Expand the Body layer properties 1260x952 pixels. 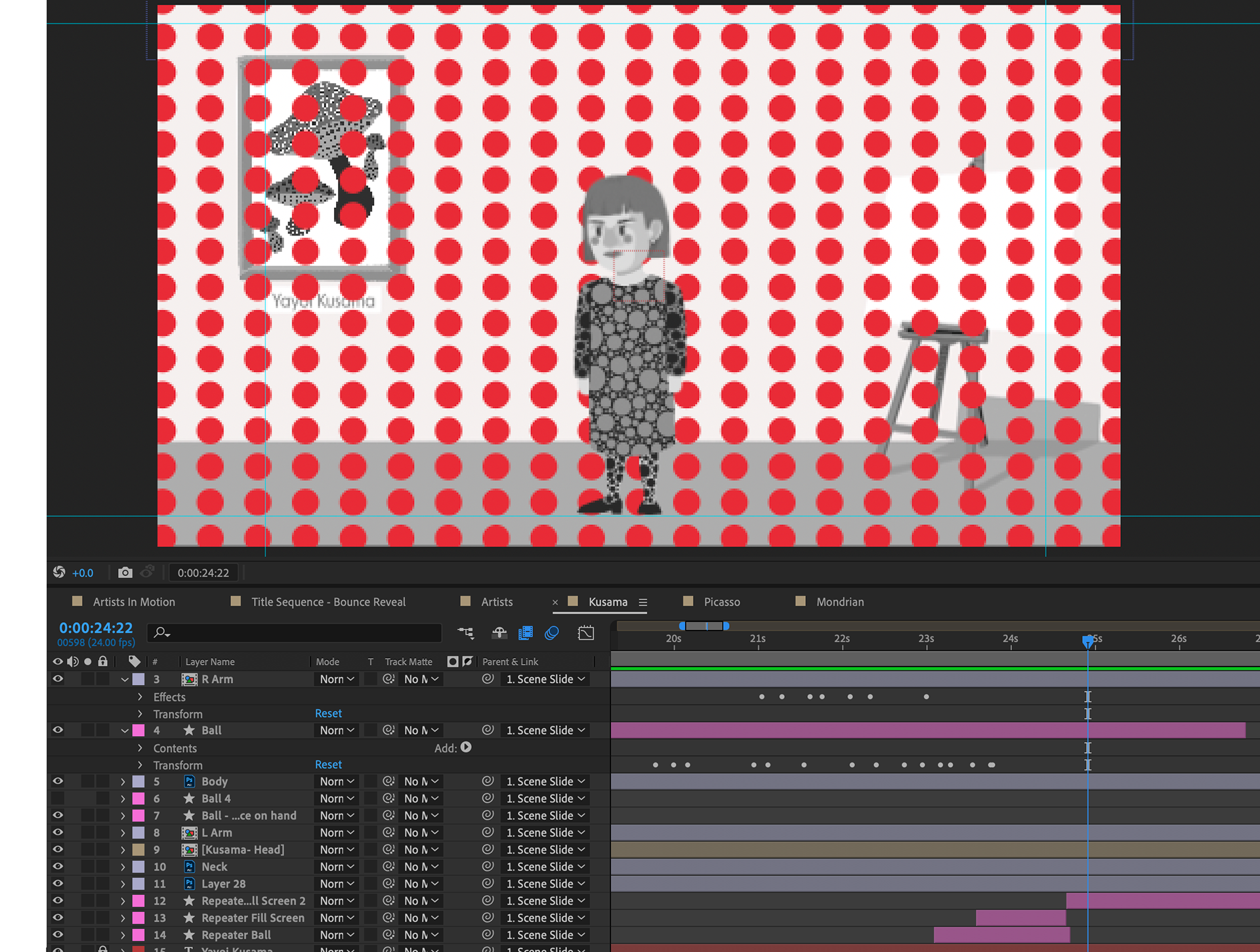123,781
